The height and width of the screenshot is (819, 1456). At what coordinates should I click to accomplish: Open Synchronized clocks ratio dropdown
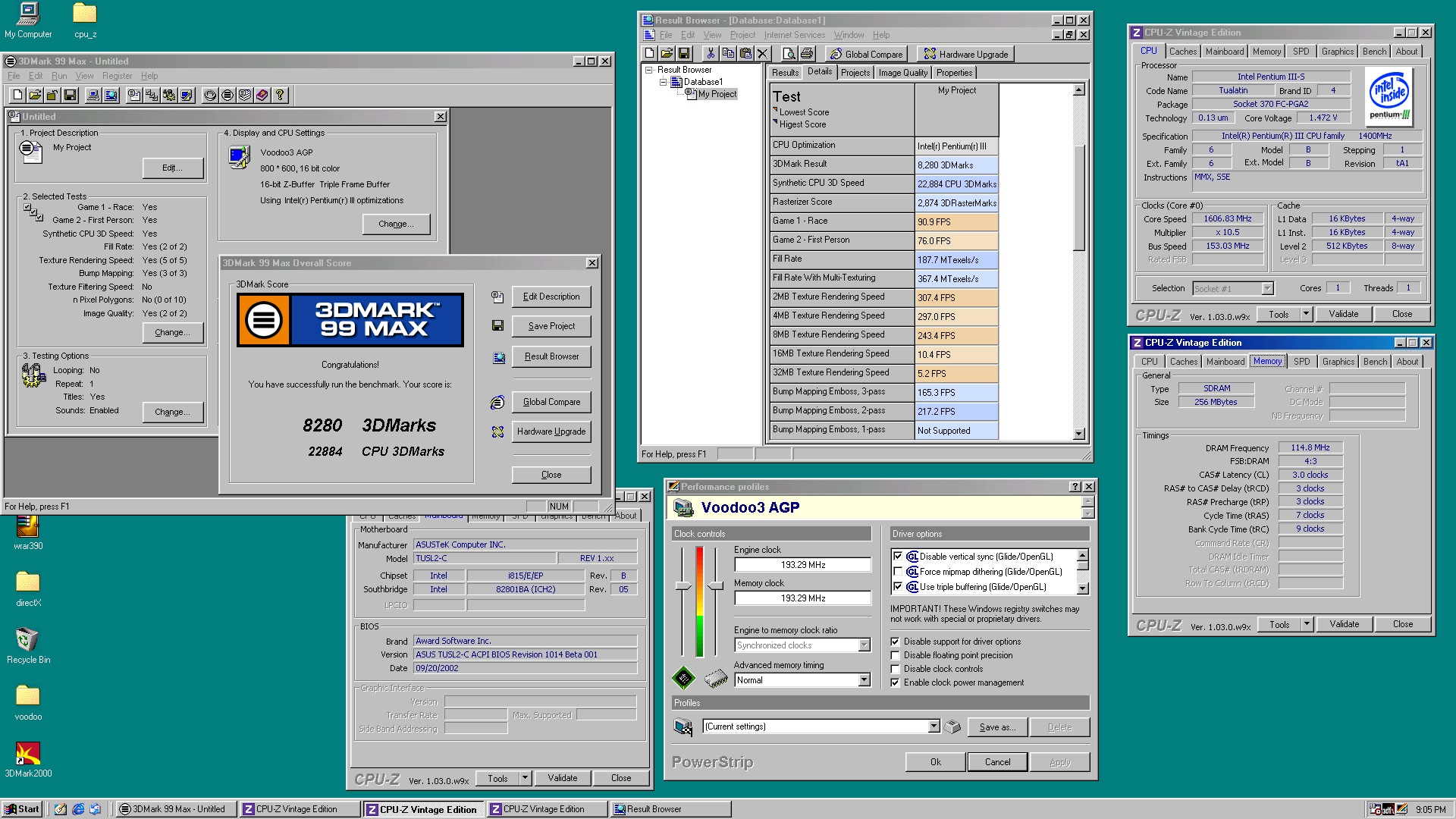click(864, 645)
